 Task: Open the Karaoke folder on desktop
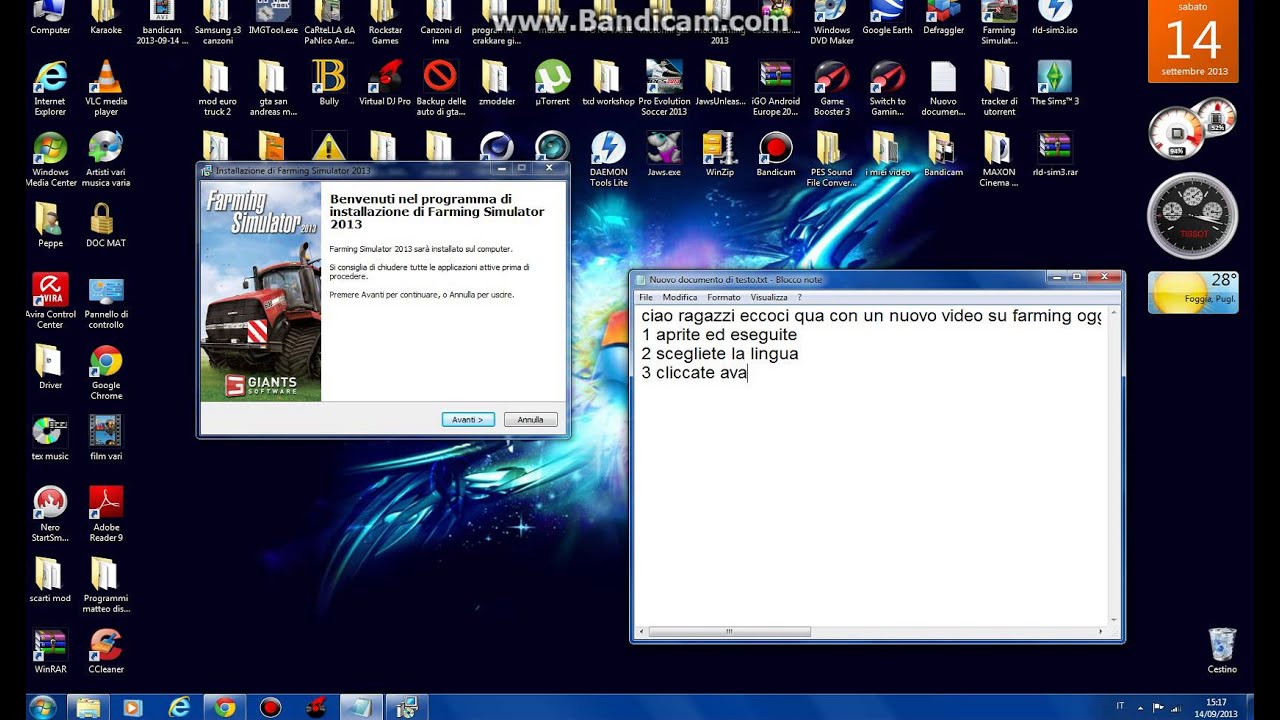[106, 18]
